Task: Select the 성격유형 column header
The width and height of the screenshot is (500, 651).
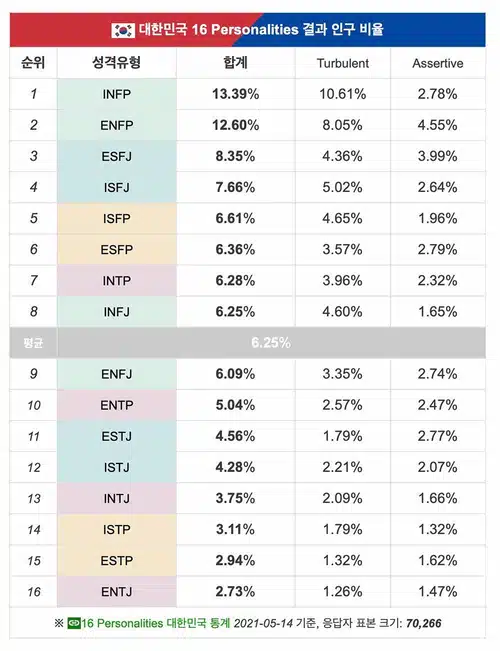Action: coord(117,63)
